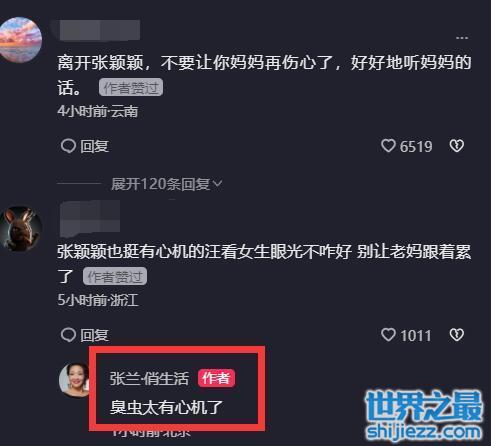This screenshot has height=446, width=491.
Task: Like the comment with 1011 likes
Action: 388,335
